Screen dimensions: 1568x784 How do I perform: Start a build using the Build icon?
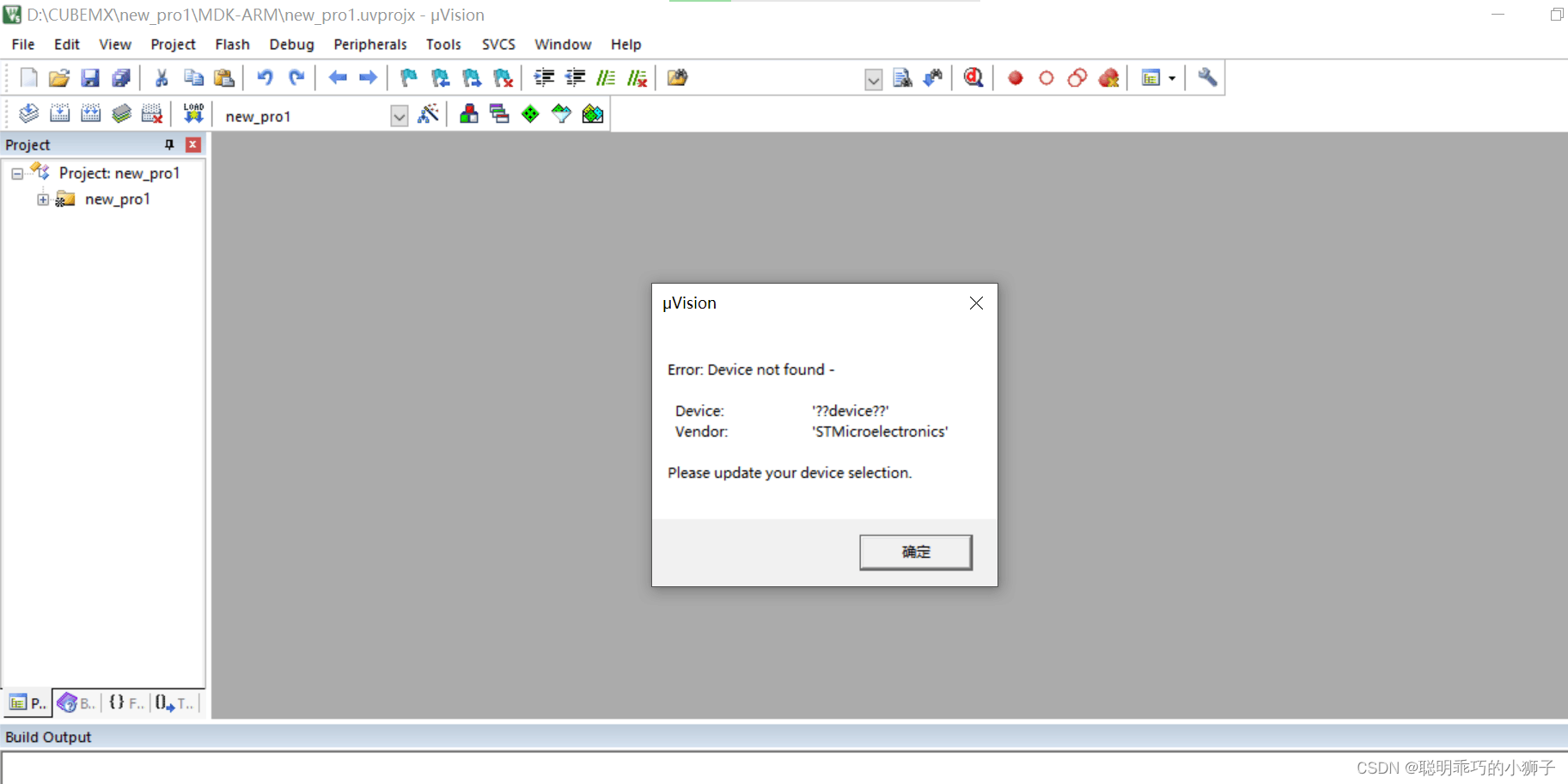click(x=59, y=113)
